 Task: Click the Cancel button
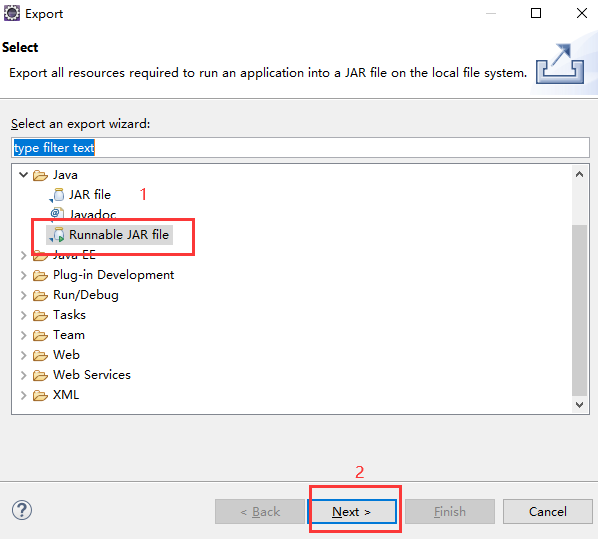pos(547,512)
